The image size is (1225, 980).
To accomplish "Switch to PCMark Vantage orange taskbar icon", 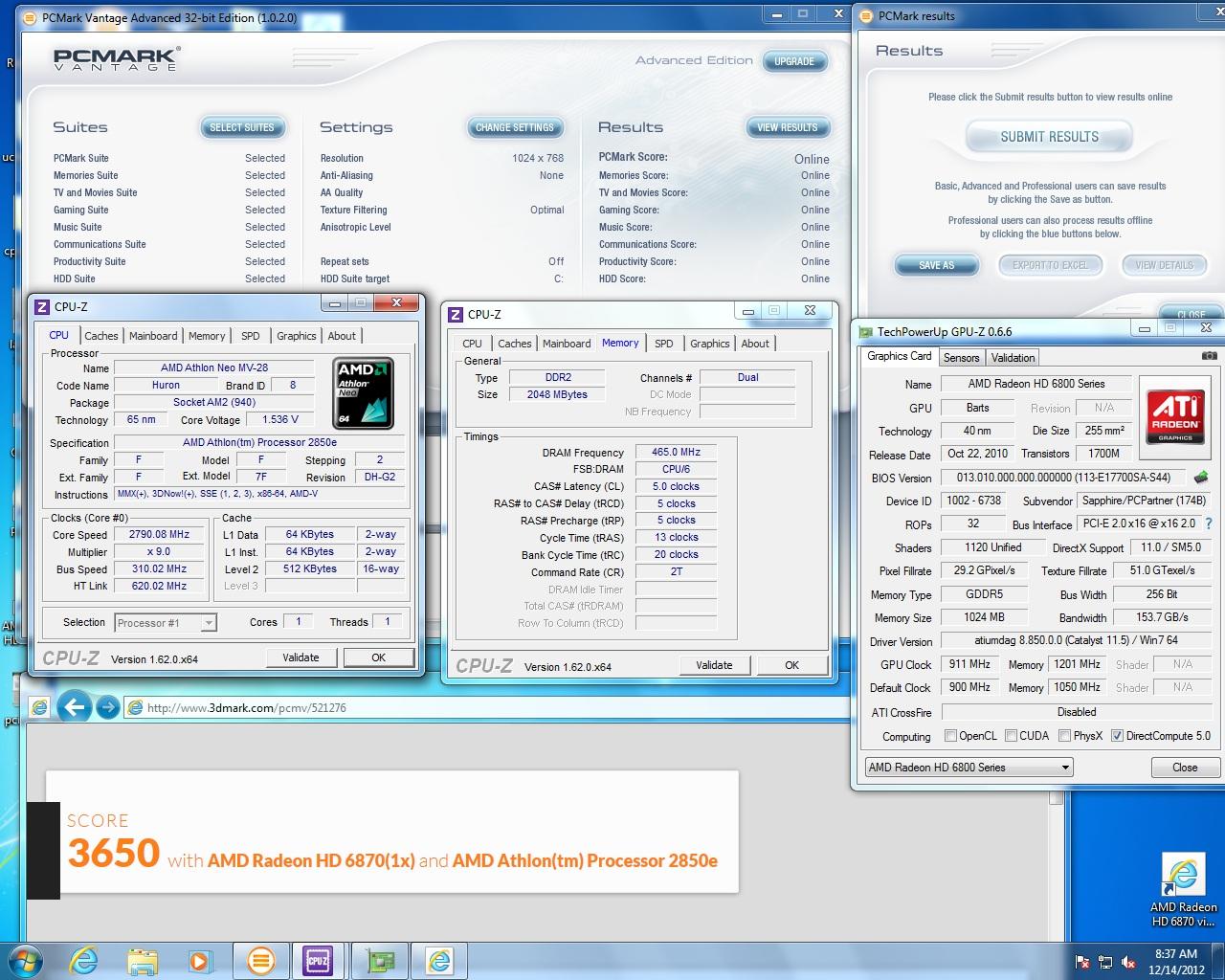I will click(x=260, y=960).
